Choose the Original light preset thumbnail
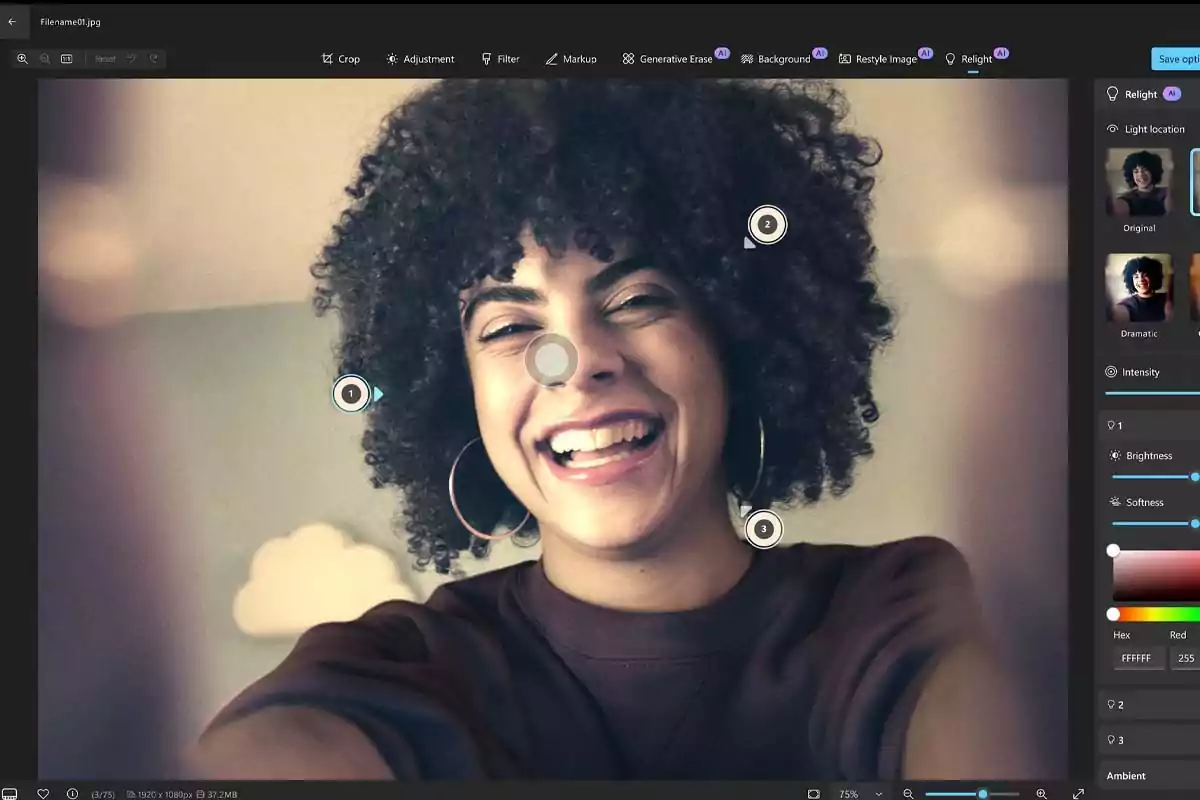 click(x=1139, y=183)
